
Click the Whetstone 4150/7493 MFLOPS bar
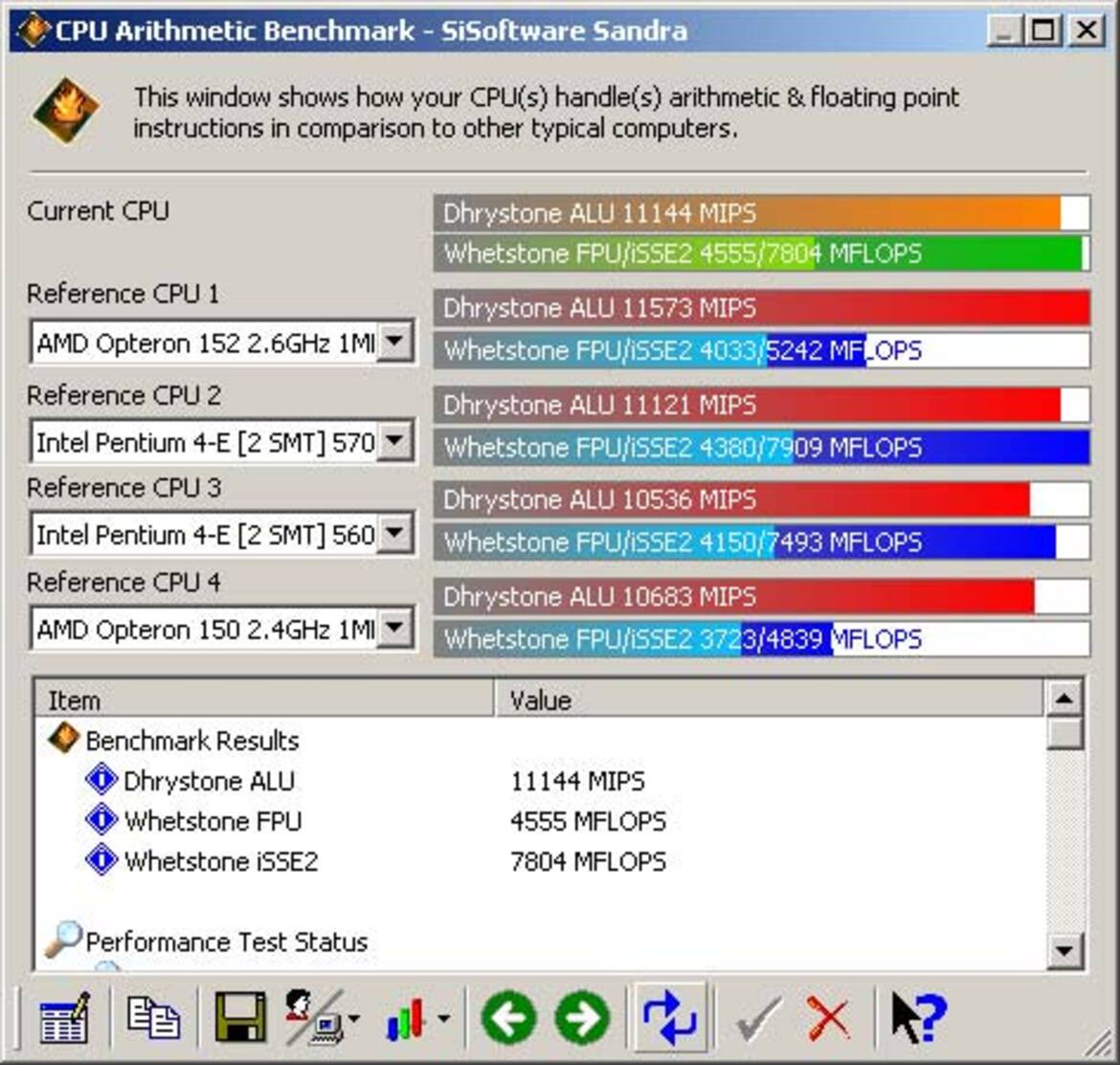(761, 542)
